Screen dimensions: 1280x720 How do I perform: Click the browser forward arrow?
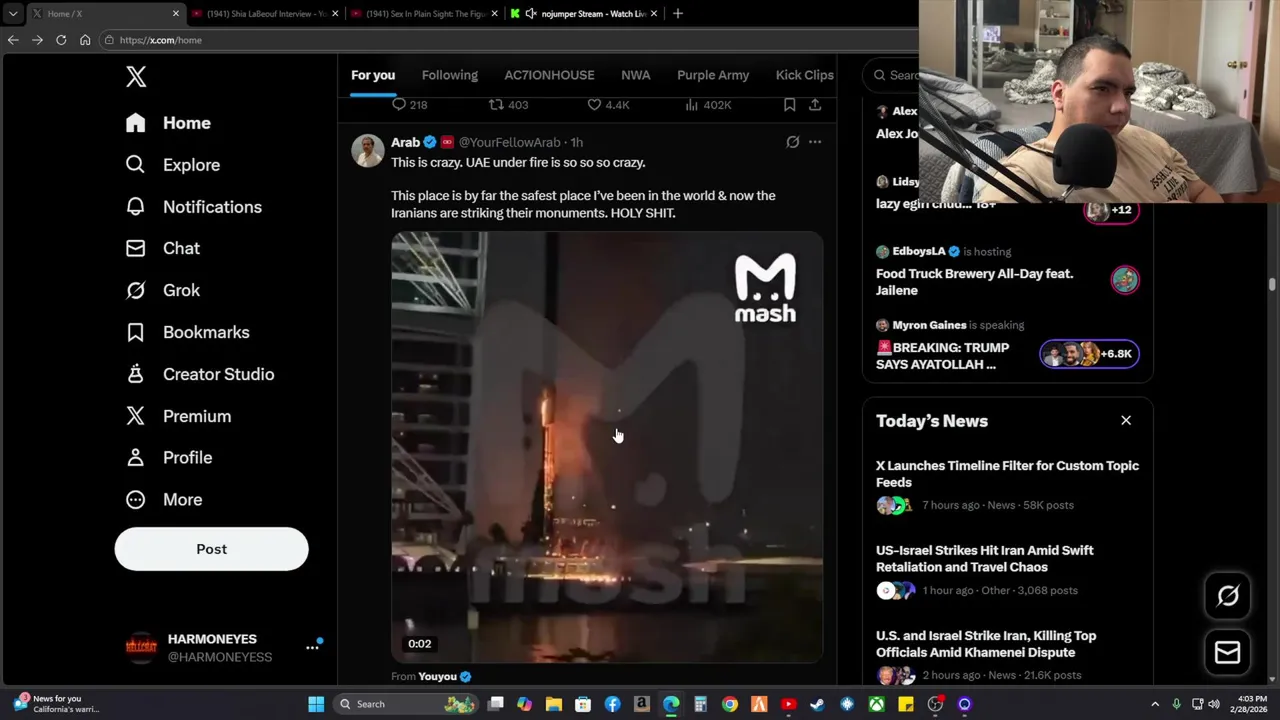(x=37, y=40)
